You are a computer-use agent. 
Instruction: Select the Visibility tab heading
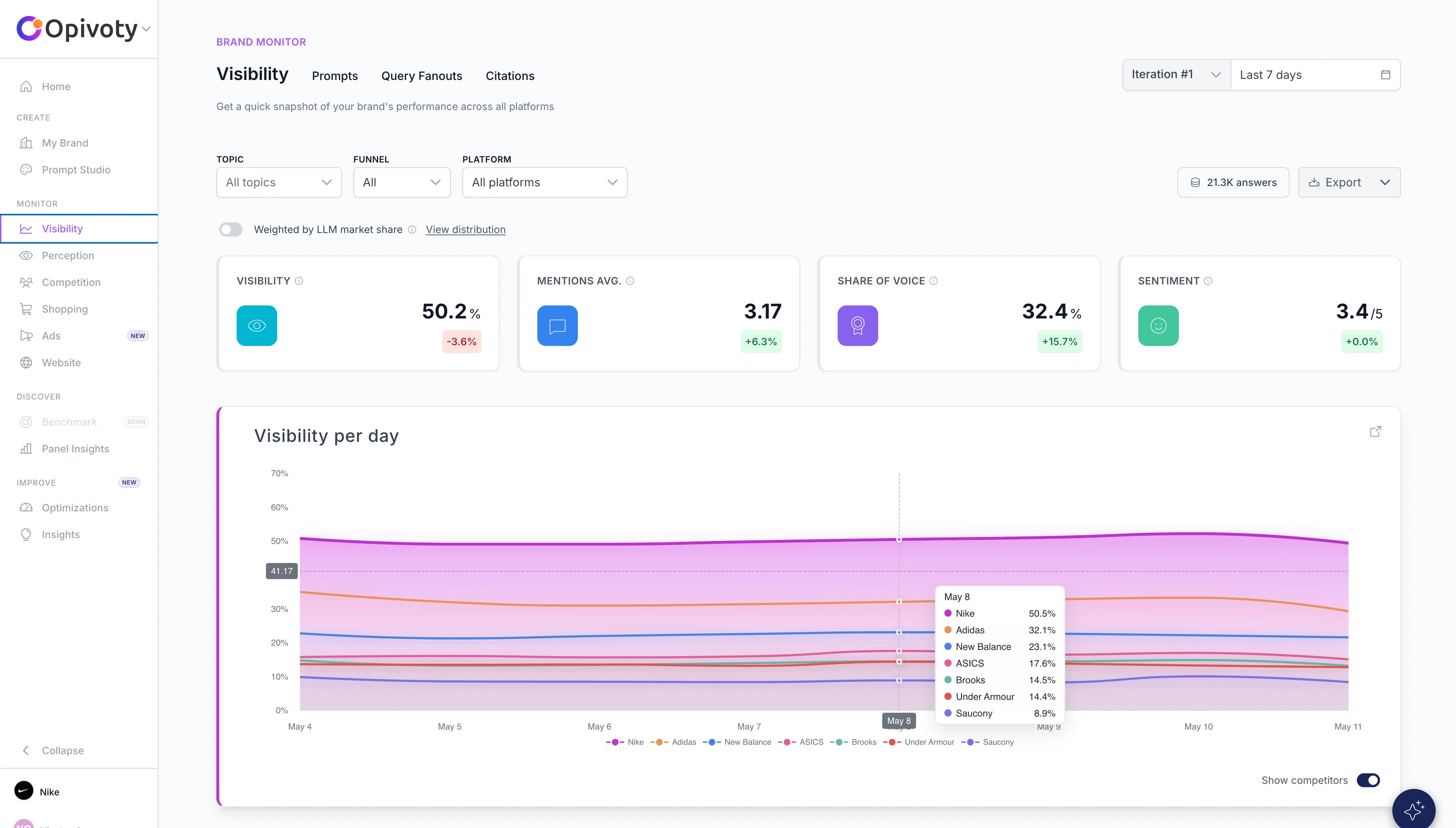pyautogui.click(x=253, y=74)
